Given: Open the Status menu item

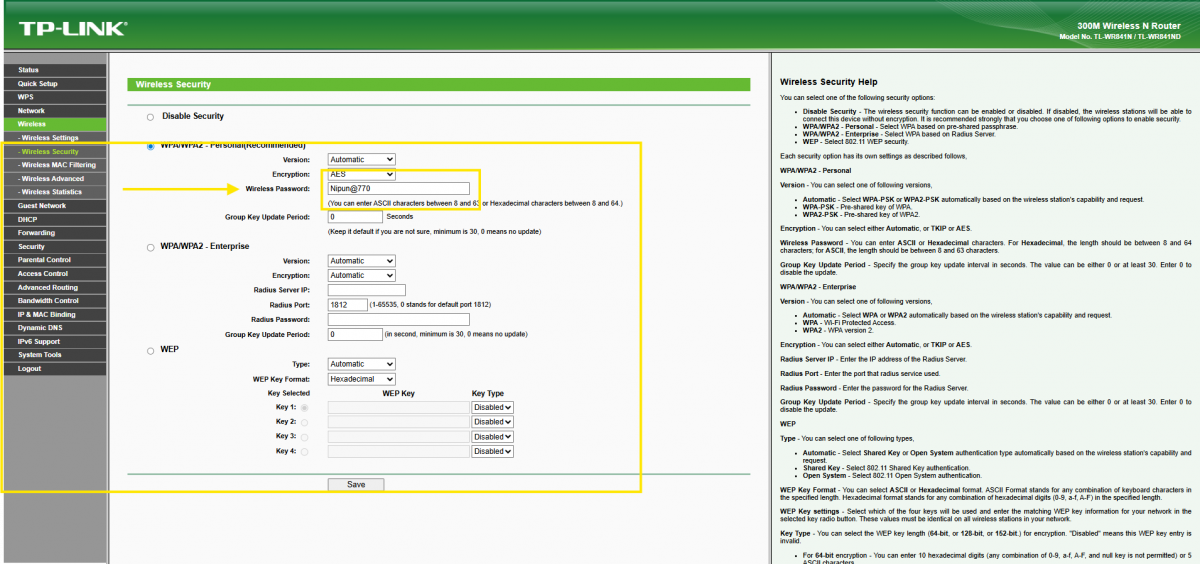Looking at the screenshot, I should point(53,70).
